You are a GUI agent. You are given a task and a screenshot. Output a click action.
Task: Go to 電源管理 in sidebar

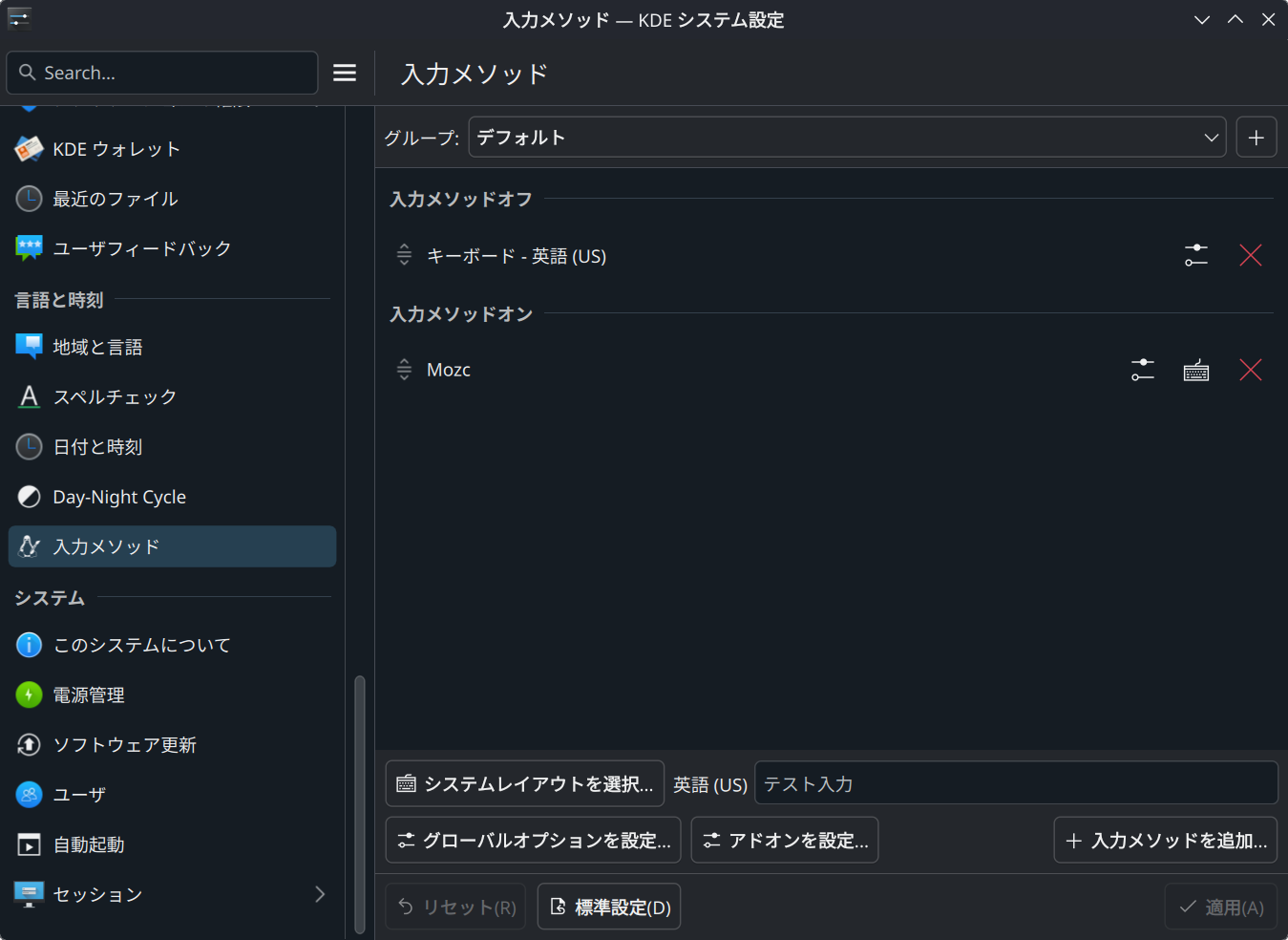(89, 695)
